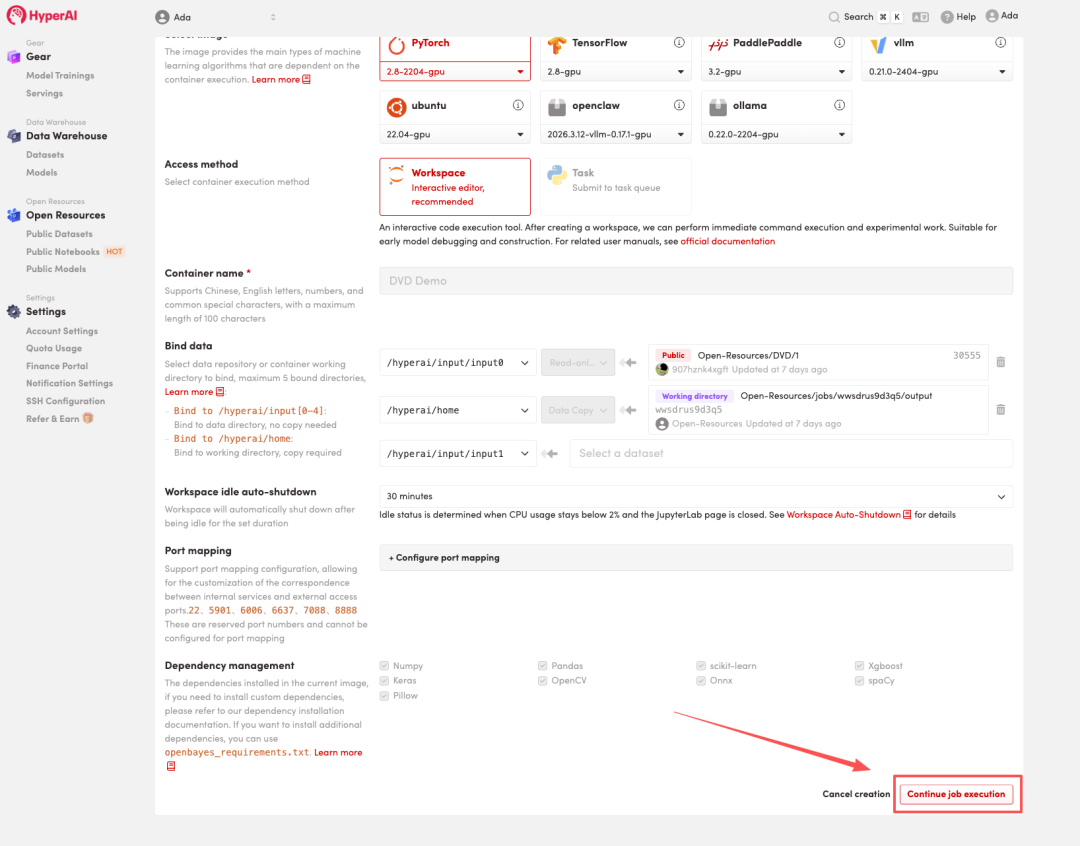Show info for openclaw image

click(679, 105)
